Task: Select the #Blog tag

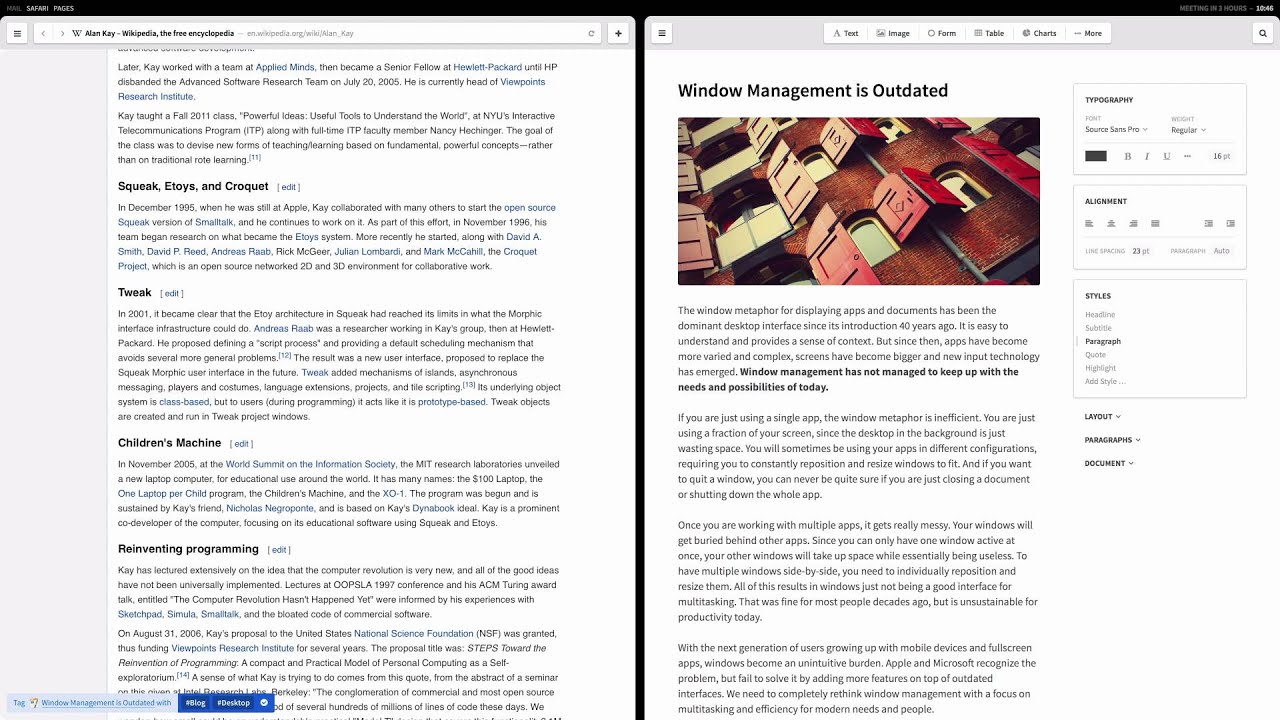Action: click(195, 703)
